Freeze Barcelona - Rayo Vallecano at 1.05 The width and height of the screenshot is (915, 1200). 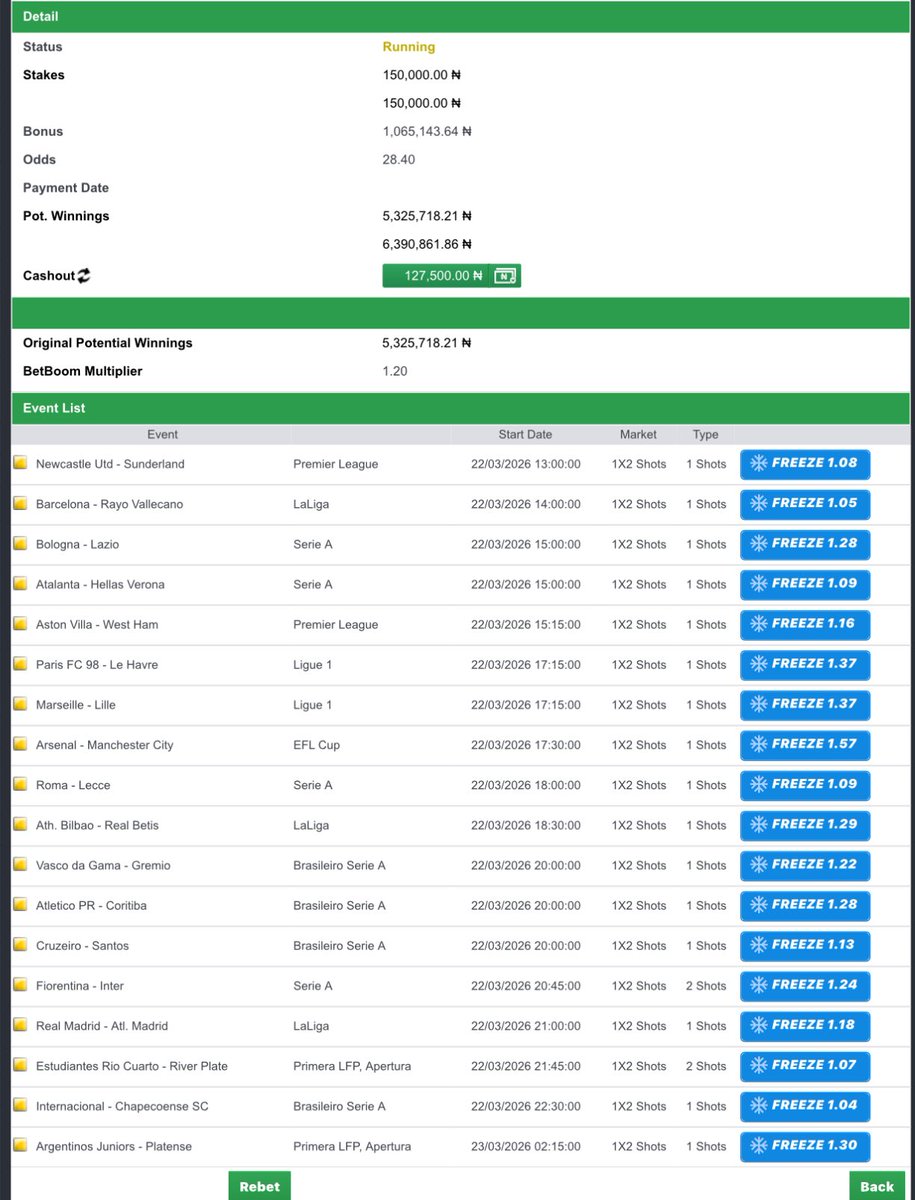(805, 504)
